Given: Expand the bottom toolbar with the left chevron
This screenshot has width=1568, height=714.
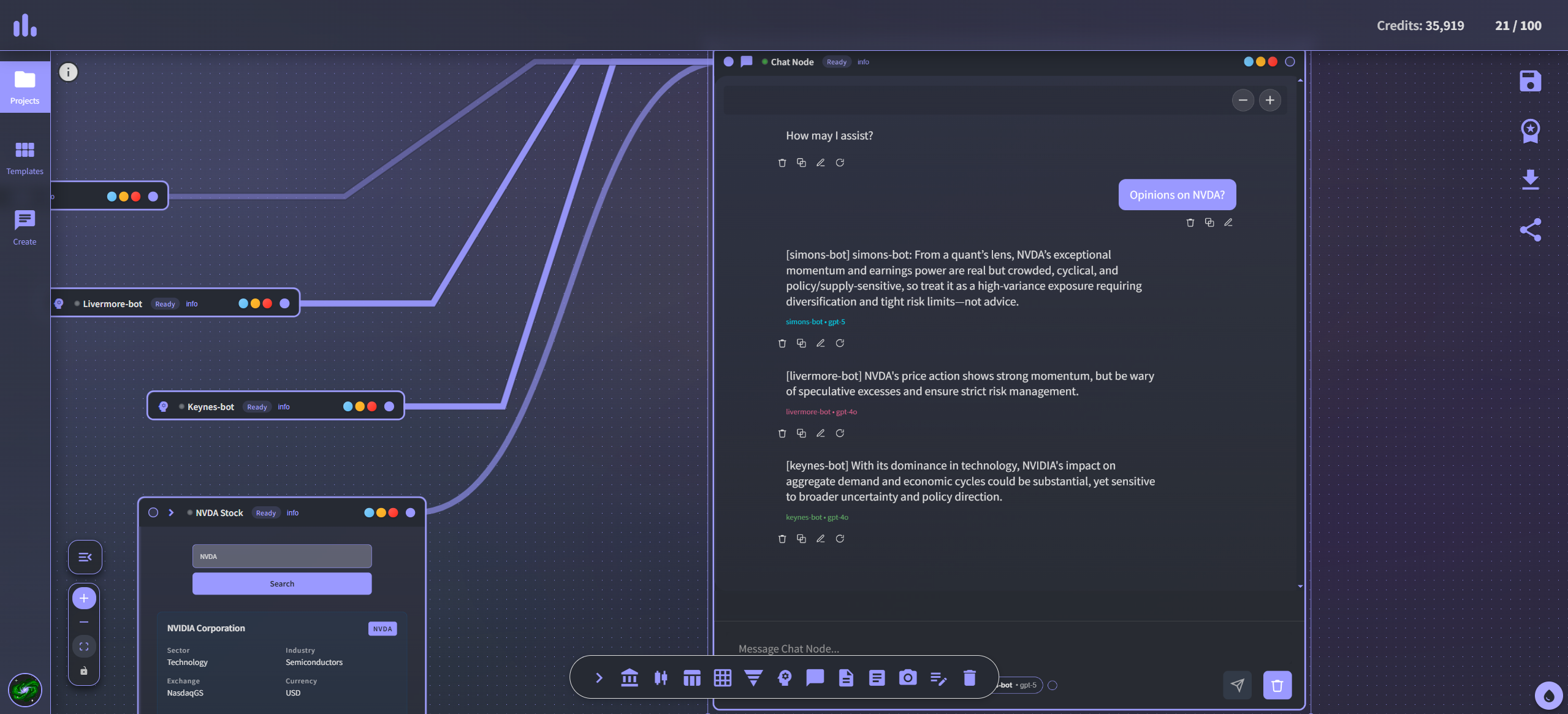Looking at the screenshot, I should [x=599, y=678].
